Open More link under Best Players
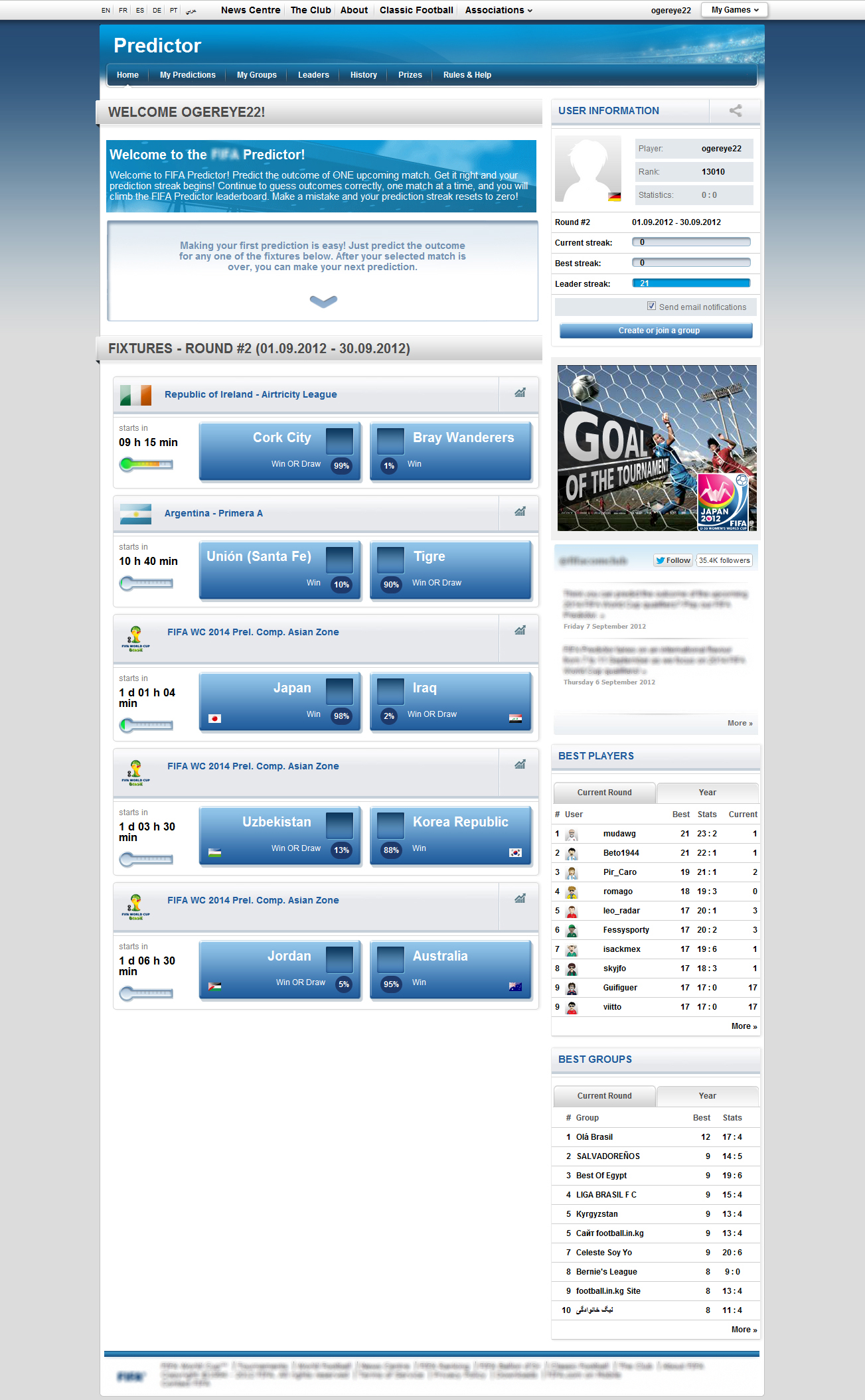This screenshot has height=1400, width=865. [744, 1026]
